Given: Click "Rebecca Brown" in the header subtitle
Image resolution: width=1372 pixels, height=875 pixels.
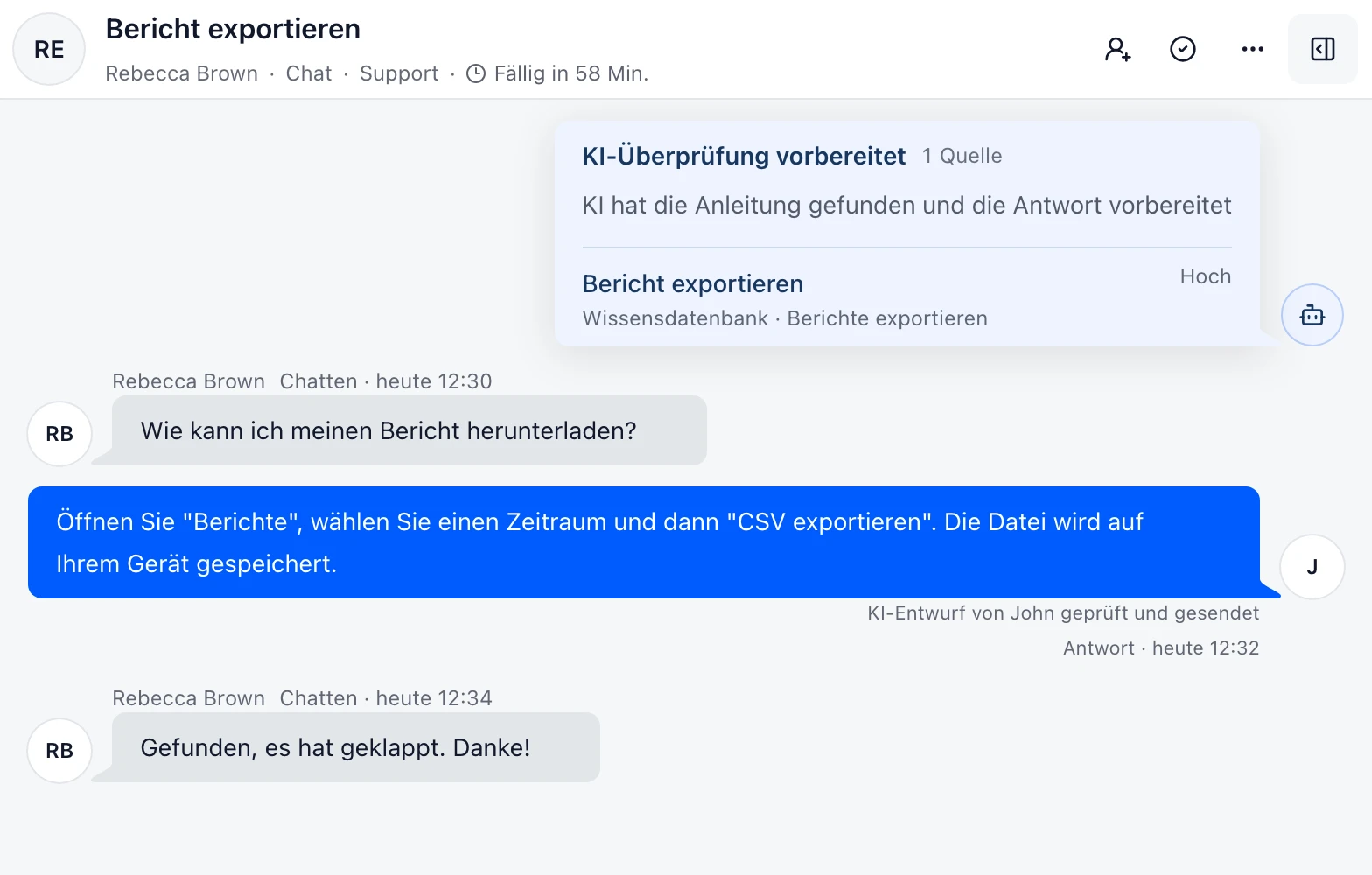Looking at the screenshot, I should (182, 73).
